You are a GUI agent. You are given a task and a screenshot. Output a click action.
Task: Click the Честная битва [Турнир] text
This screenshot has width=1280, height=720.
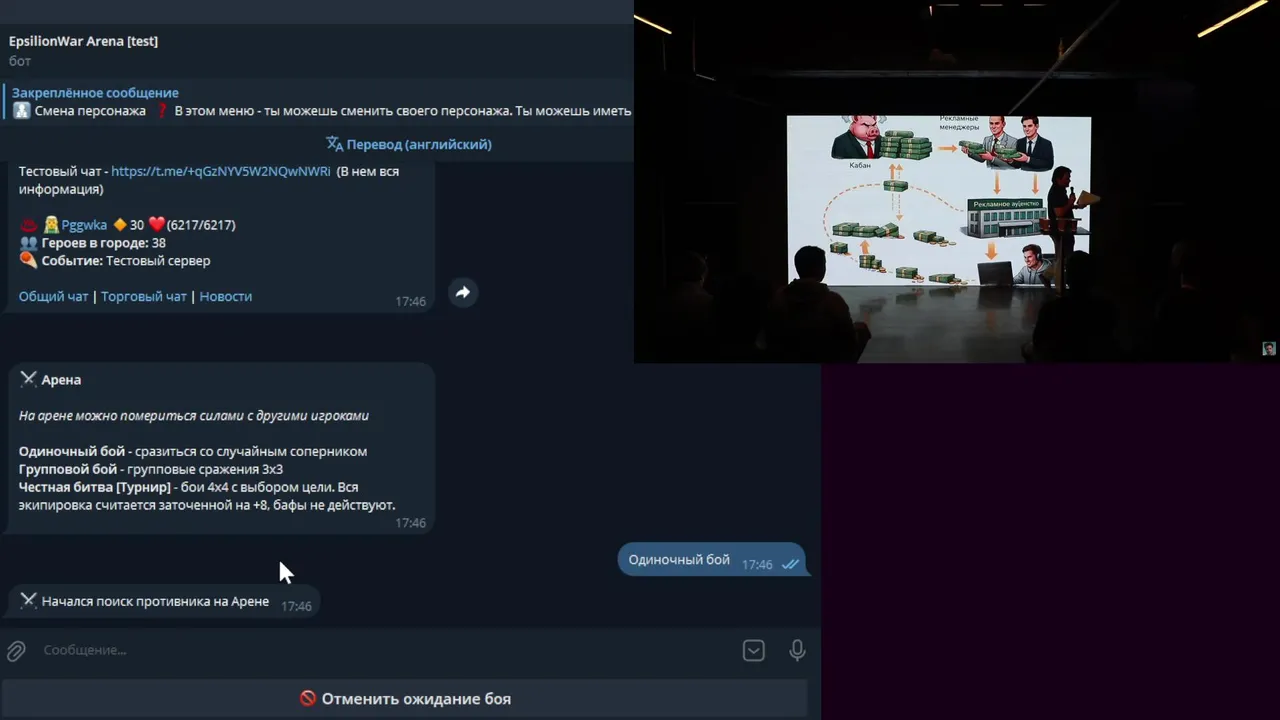(95, 487)
